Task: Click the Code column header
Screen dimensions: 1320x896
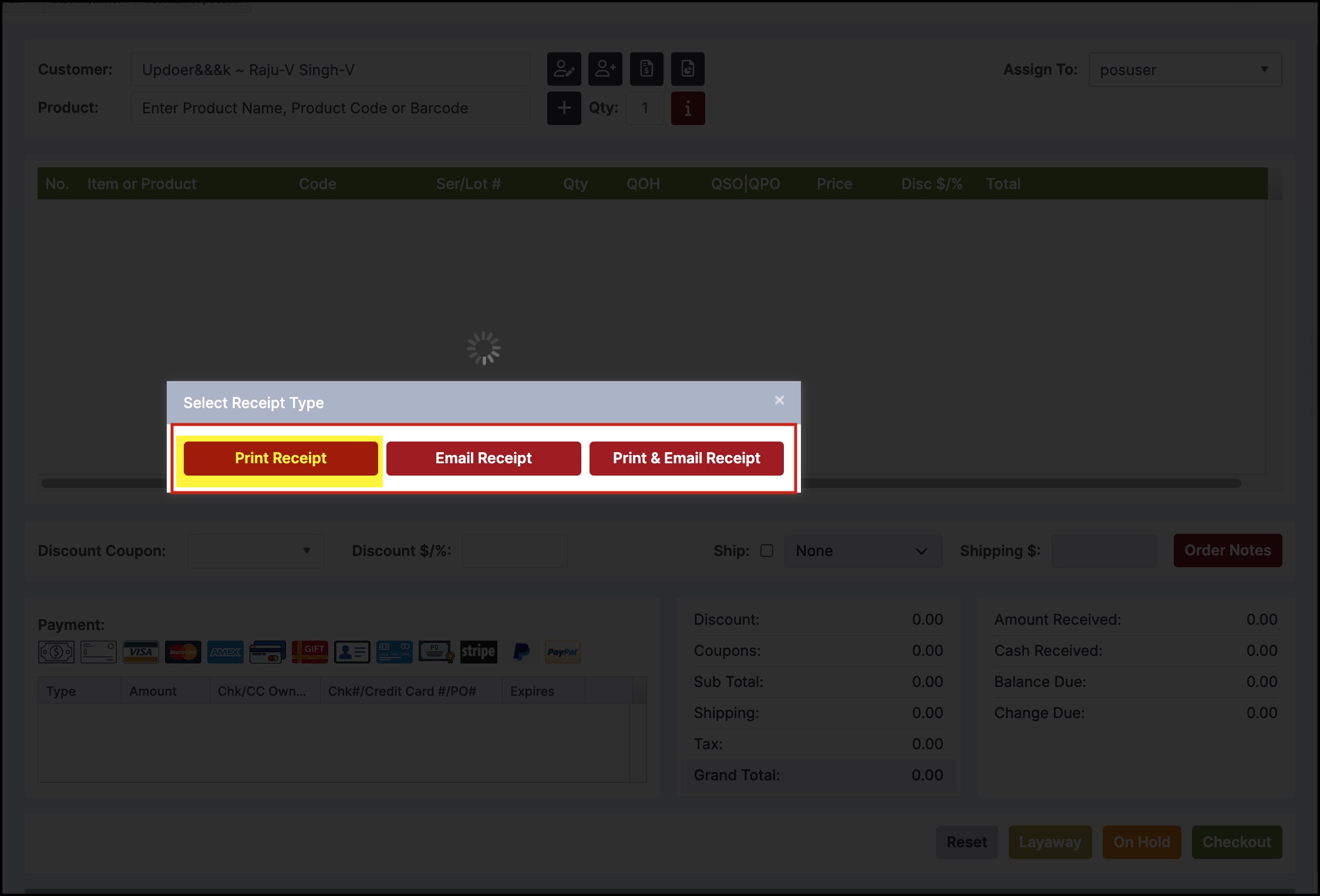Action: pyautogui.click(x=318, y=184)
